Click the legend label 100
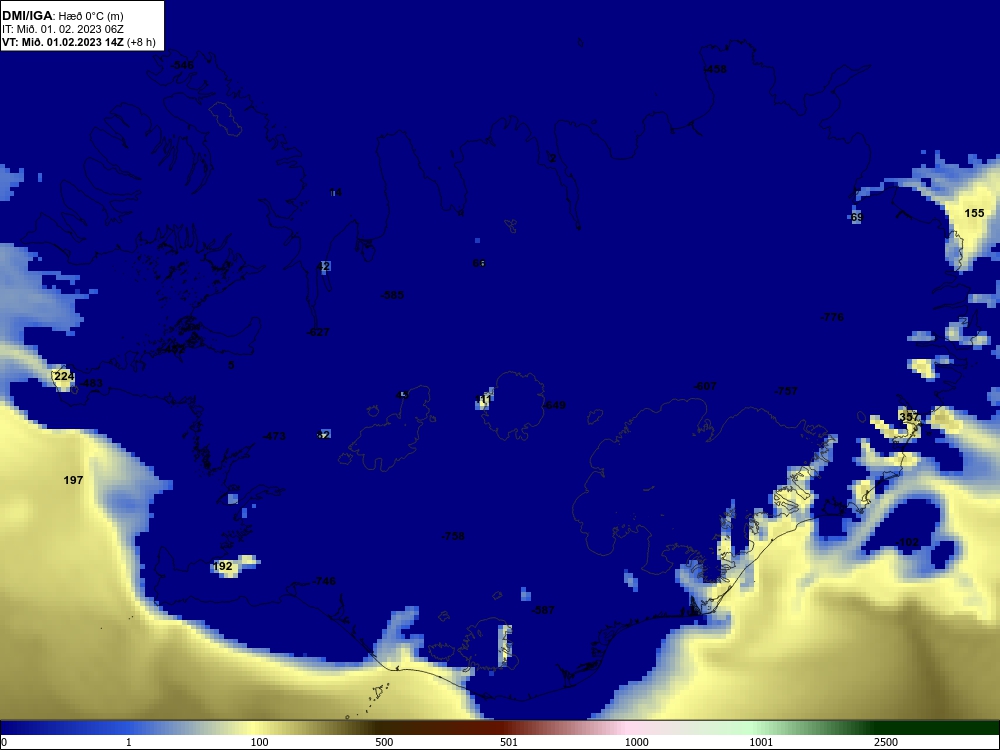The image size is (1000, 750). [x=259, y=742]
